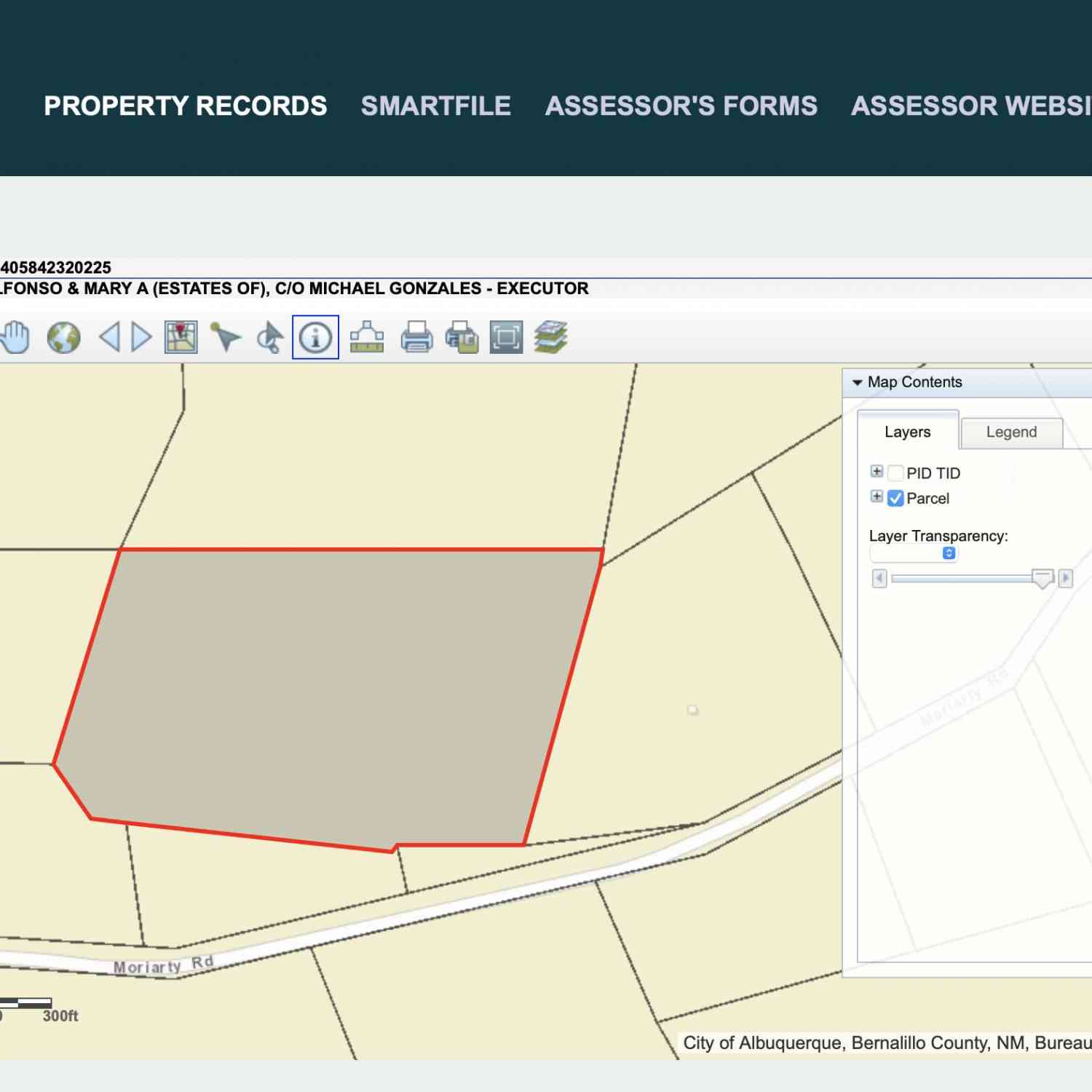1092x1092 pixels.
Task: Uncheck the Parcel layer checkbox
Action: coord(895,498)
